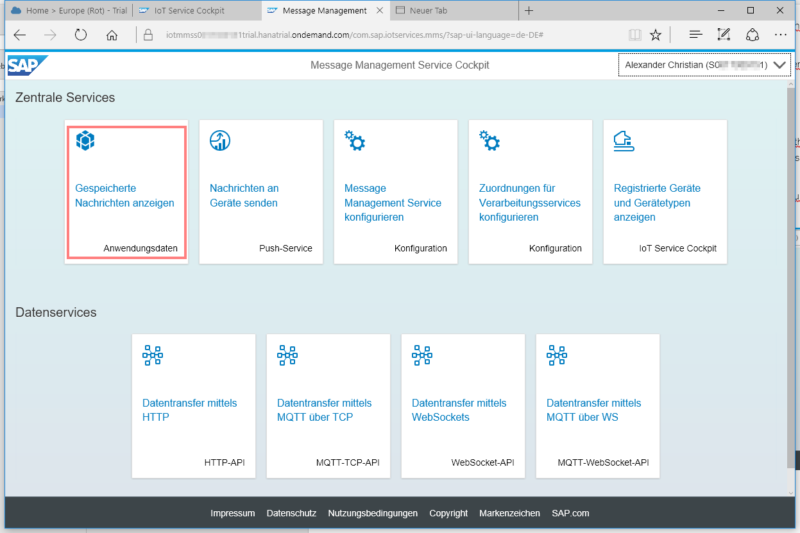Open Datentransfer mittels MQTT über WS
This screenshot has height=533, width=800.
click(x=594, y=410)
